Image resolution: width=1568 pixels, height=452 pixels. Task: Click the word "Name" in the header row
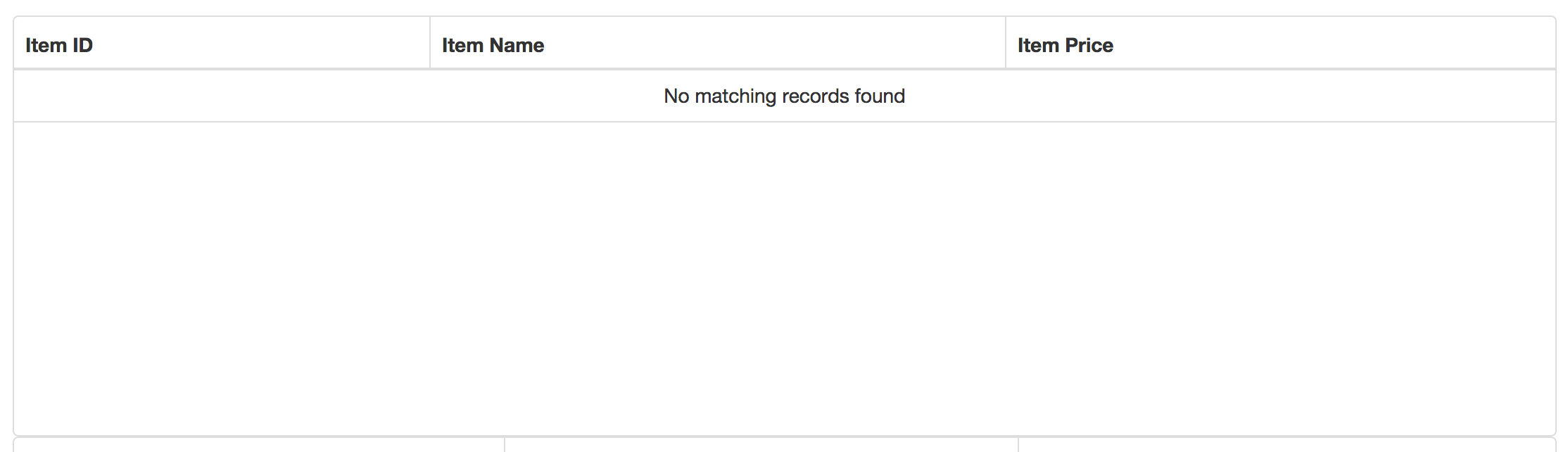click(517, 45)
